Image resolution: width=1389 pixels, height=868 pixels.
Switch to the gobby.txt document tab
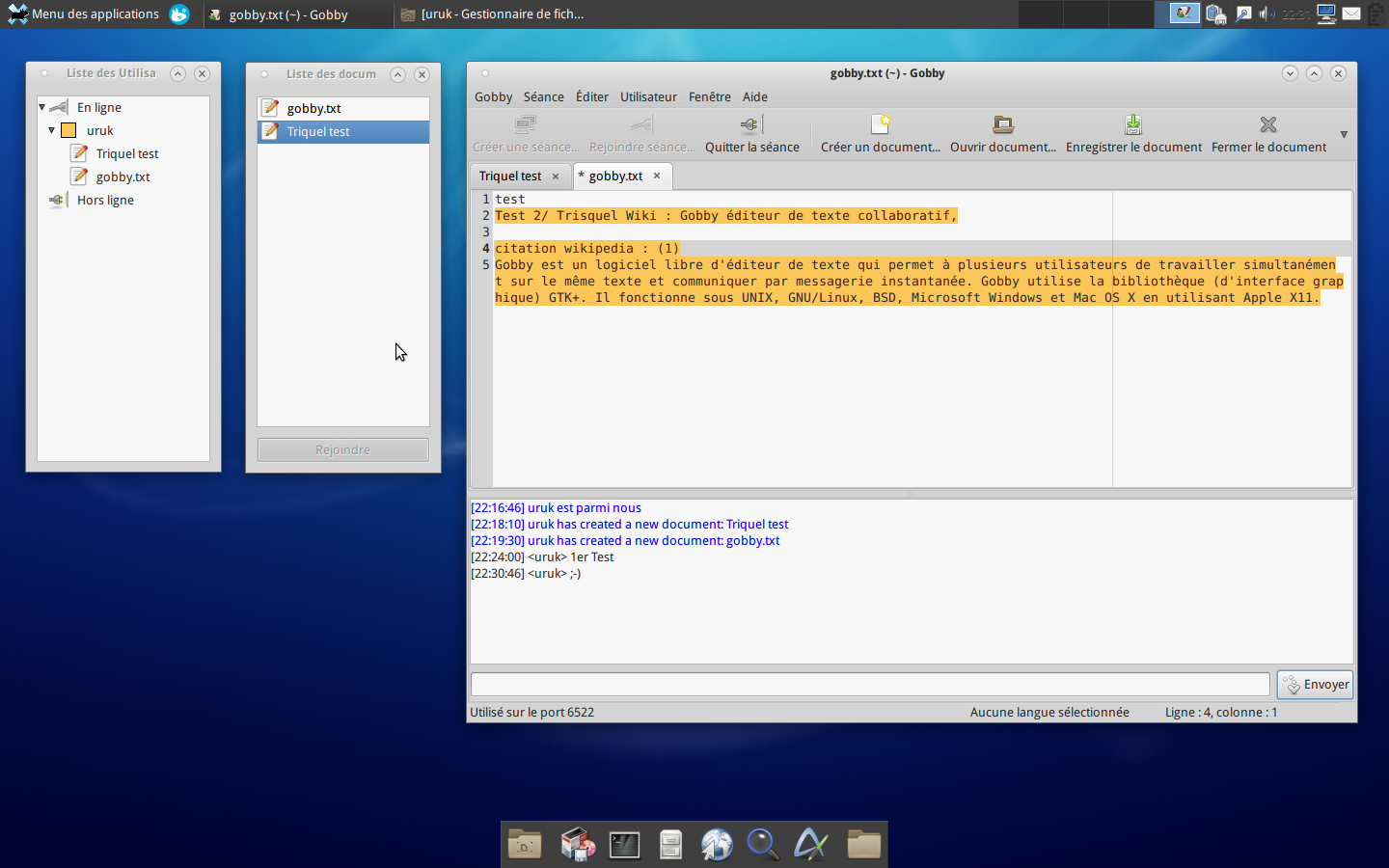[615, 176]
